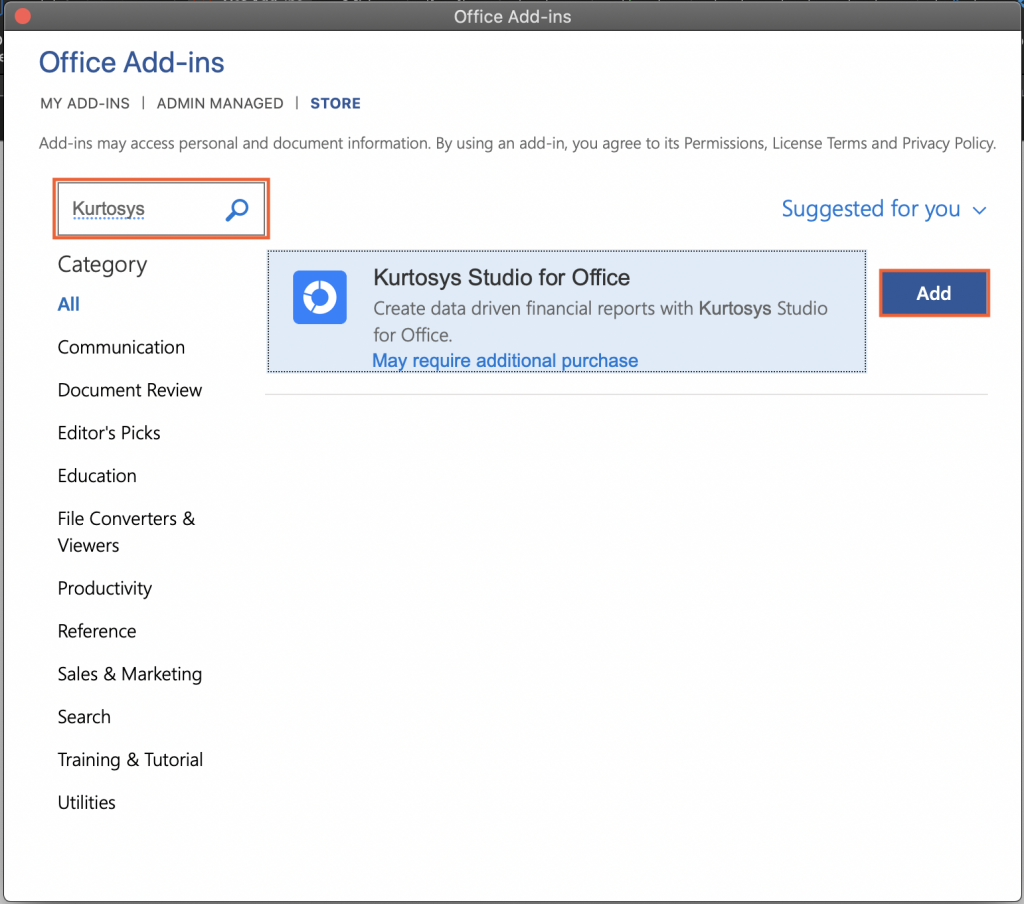Open the Suggested for you dropdown

(x=884, y=209)
